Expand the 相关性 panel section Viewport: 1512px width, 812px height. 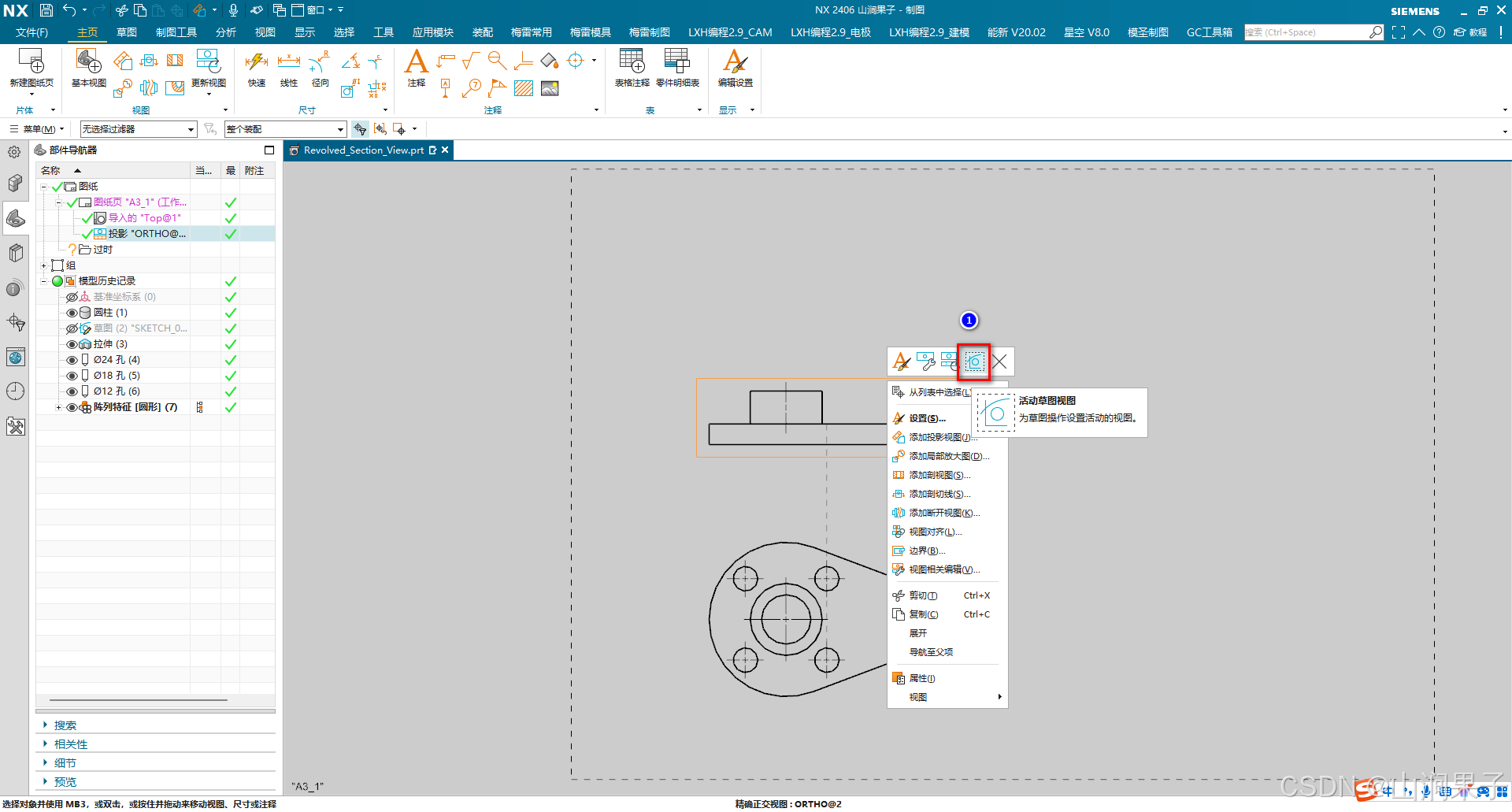71,744
